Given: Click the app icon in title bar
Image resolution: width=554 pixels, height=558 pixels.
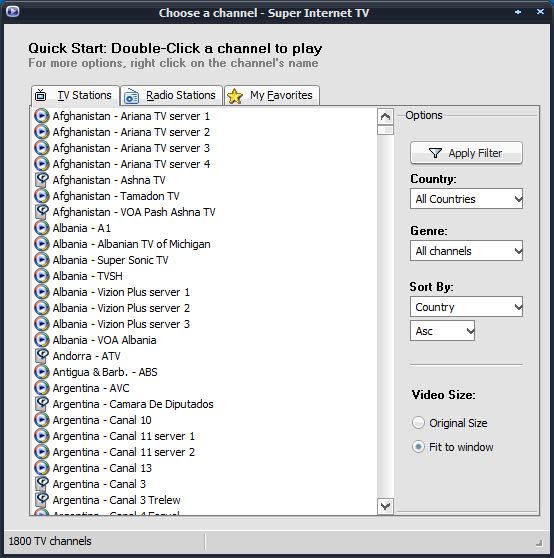Looking at the screenshot, I should pyautogui.click(x=12, y=12).
